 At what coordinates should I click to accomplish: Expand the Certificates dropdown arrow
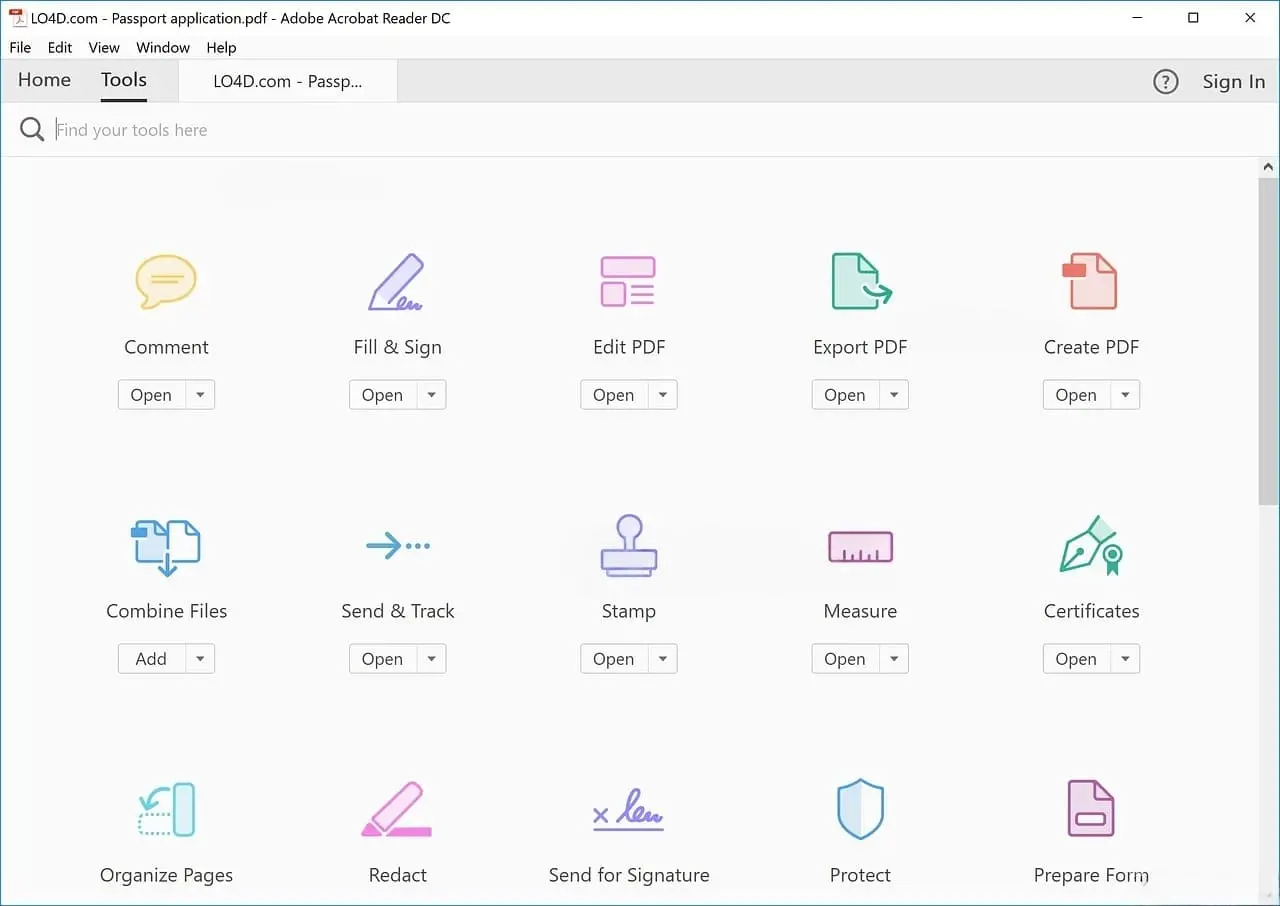tap(1125, 659)
